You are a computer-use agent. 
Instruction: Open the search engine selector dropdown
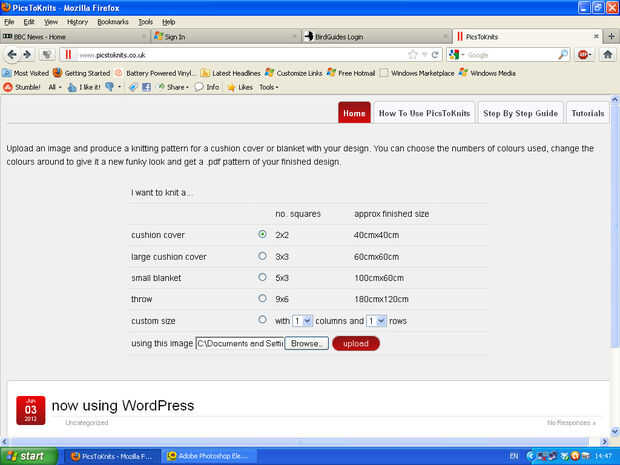457,55
